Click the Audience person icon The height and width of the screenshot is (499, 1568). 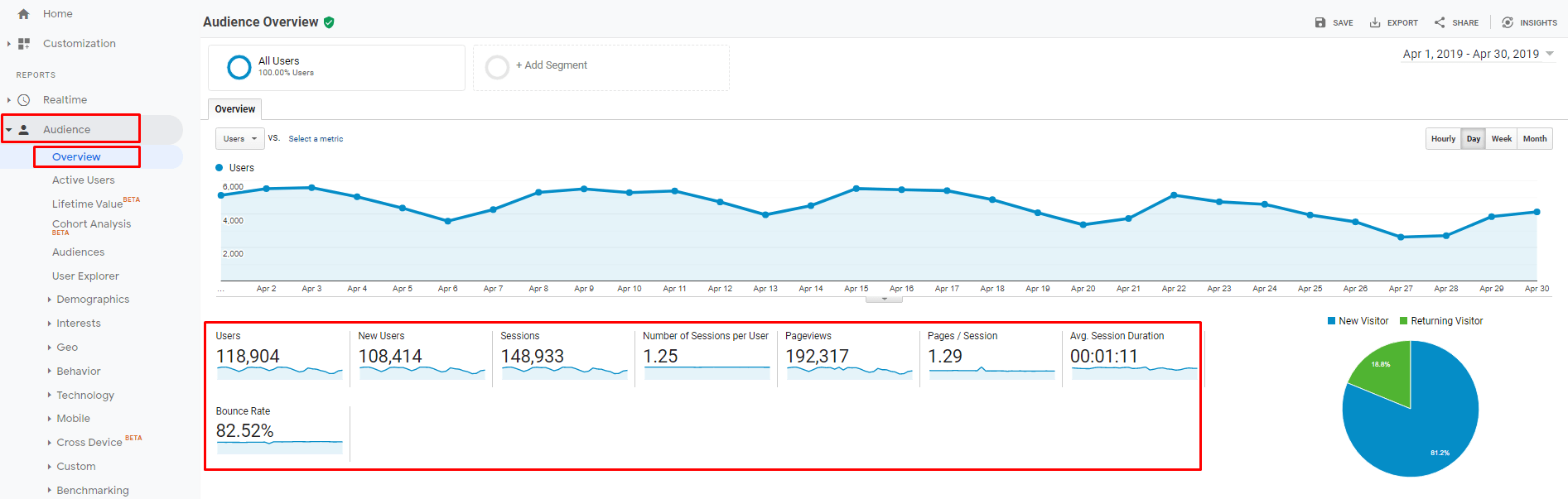(24, 130)
